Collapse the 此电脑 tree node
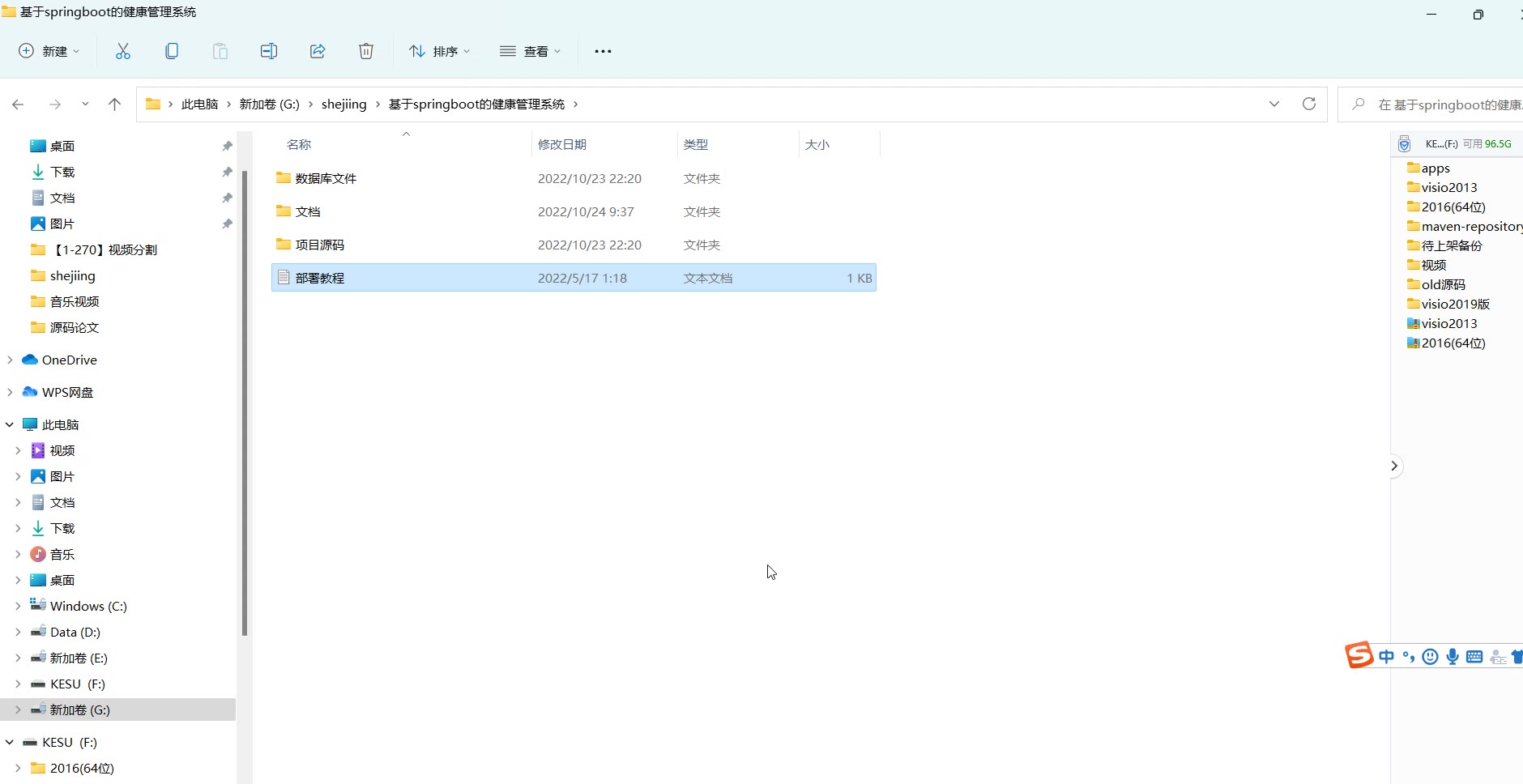The width and height of the screenshot is (1523, 784). (x=10, y=424)
